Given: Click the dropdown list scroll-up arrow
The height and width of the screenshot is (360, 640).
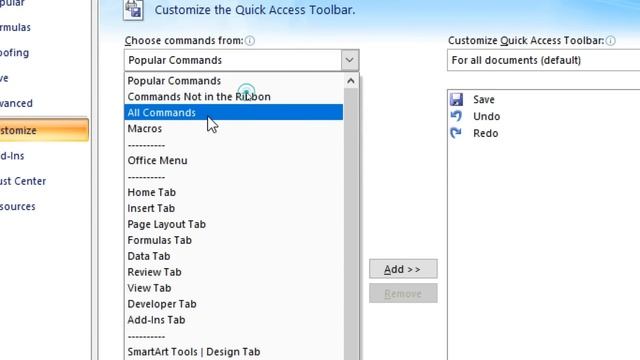Looking at the screenshot, I should pyautogui.click(x=351, y=81).
